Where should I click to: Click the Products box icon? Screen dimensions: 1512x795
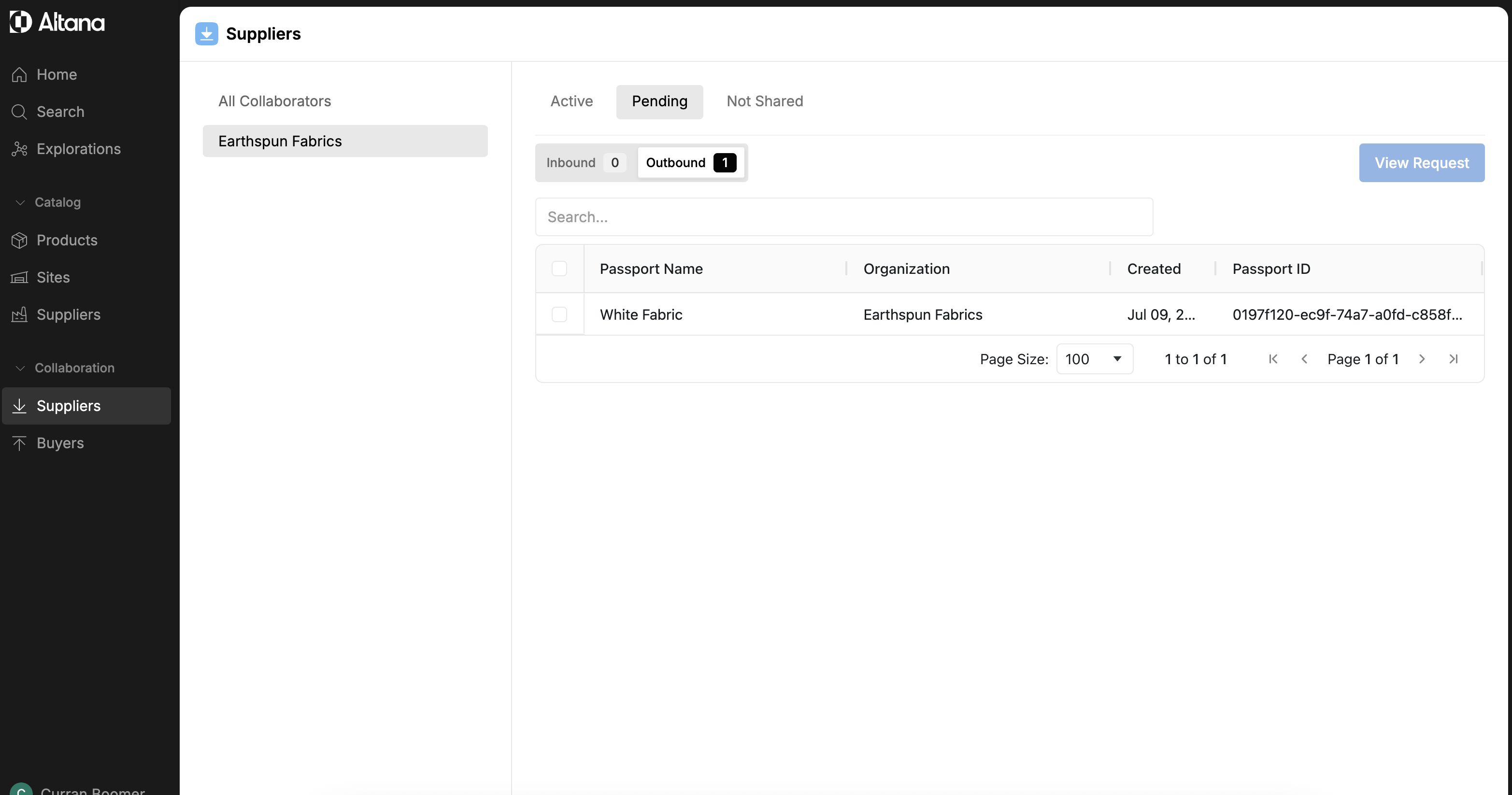point(19,240)
